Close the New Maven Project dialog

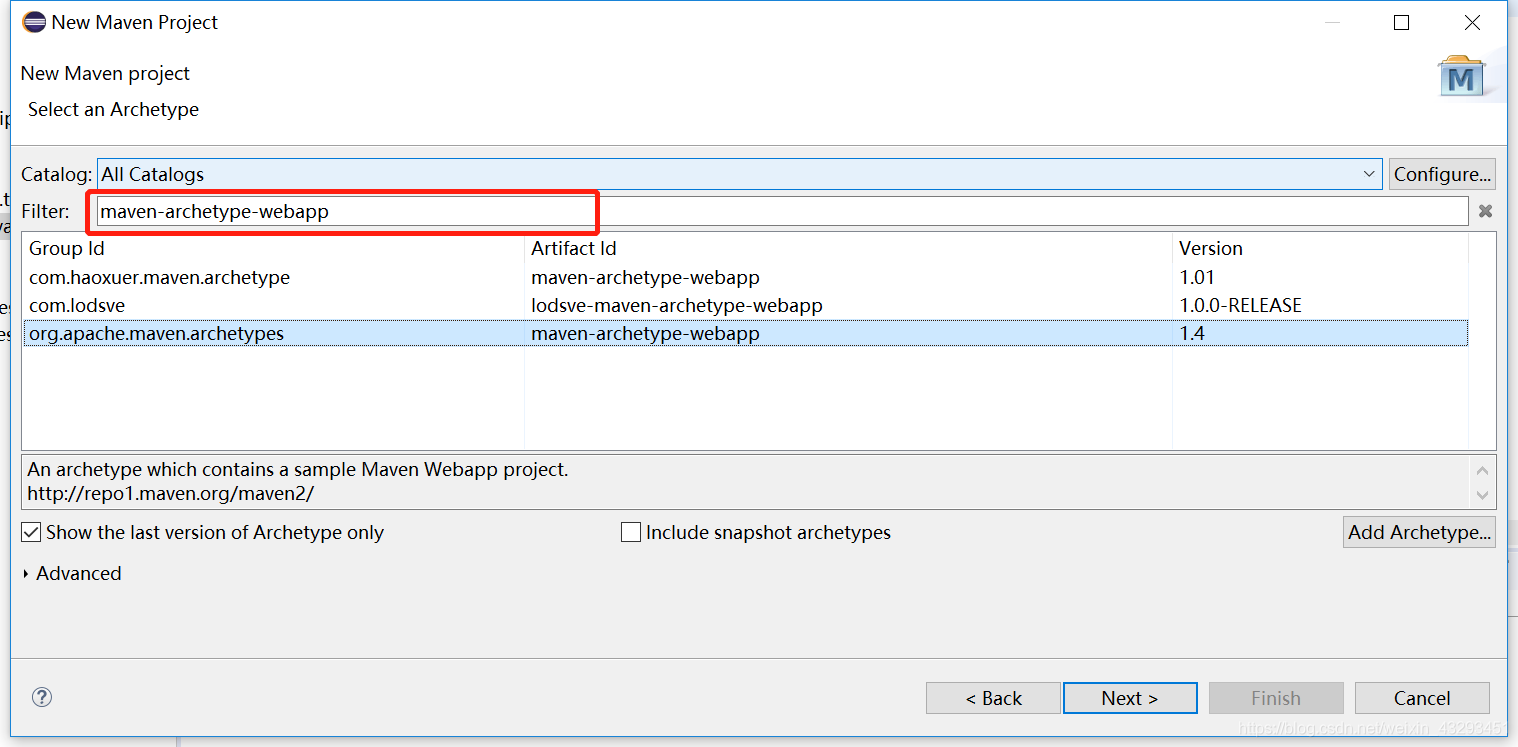pyautogui.click(x=1472, y=22)
